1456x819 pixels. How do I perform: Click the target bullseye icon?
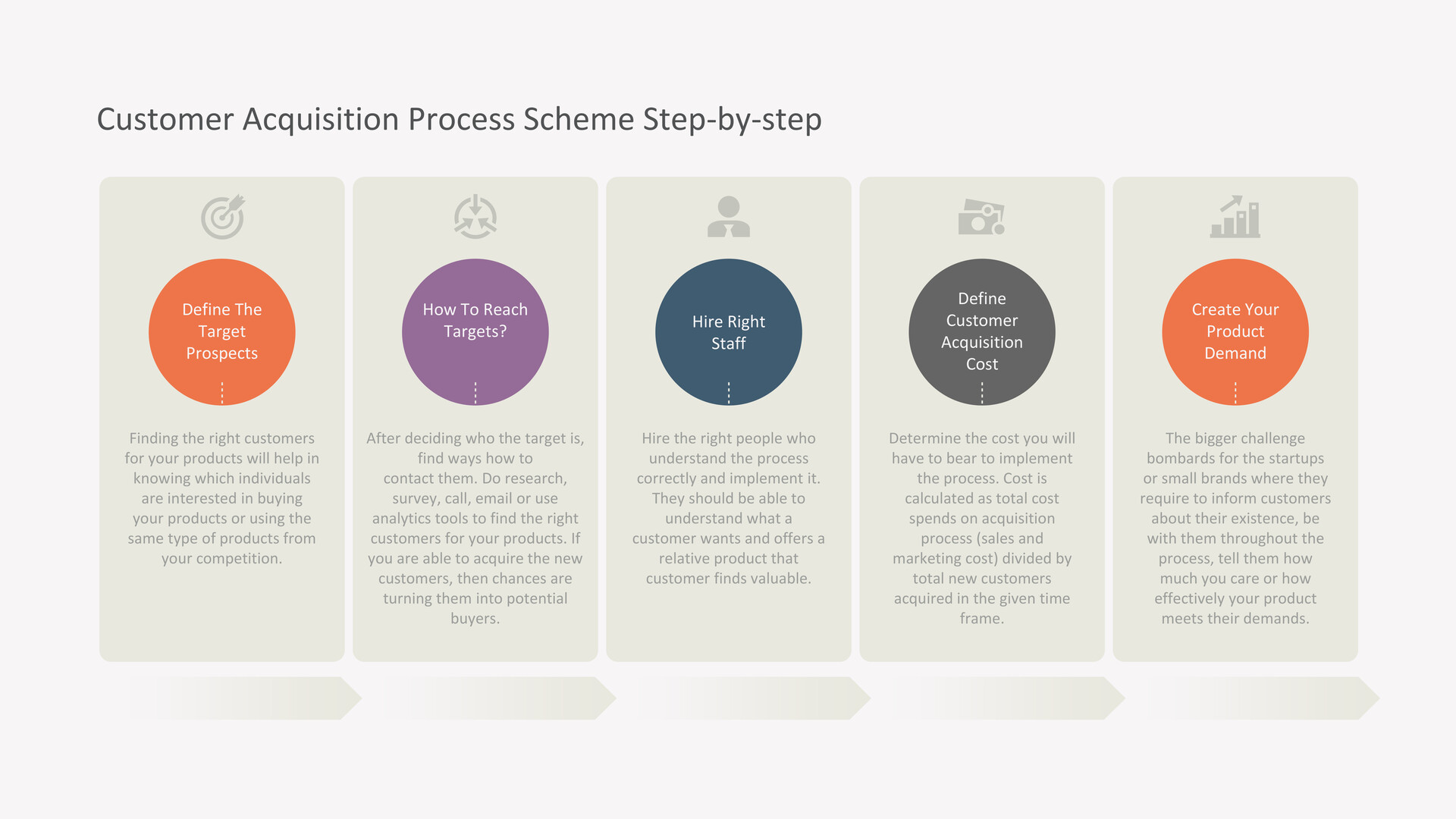click(223, 217)
